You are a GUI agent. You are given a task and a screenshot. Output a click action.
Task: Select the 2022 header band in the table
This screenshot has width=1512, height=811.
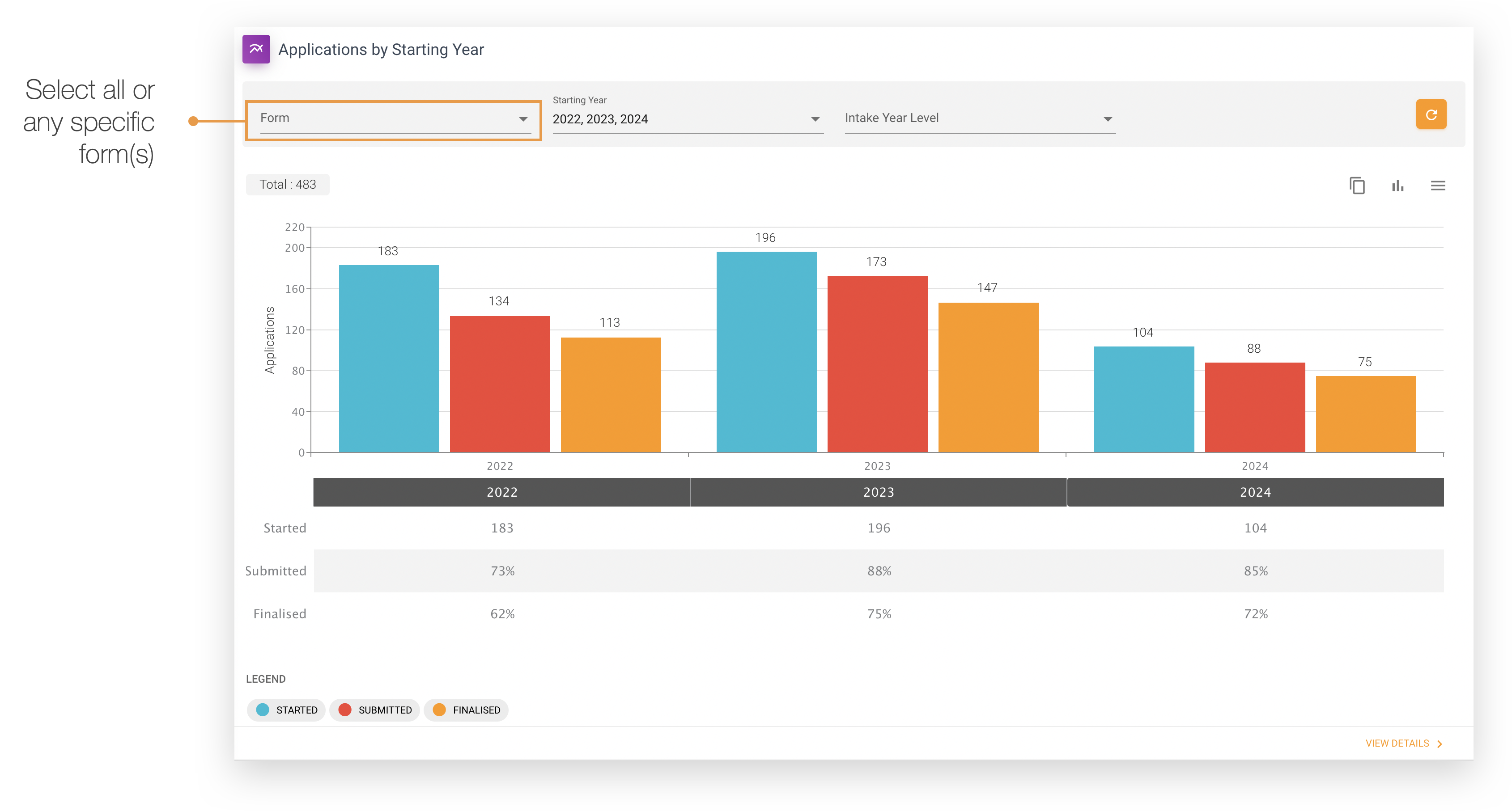(501, 492)
